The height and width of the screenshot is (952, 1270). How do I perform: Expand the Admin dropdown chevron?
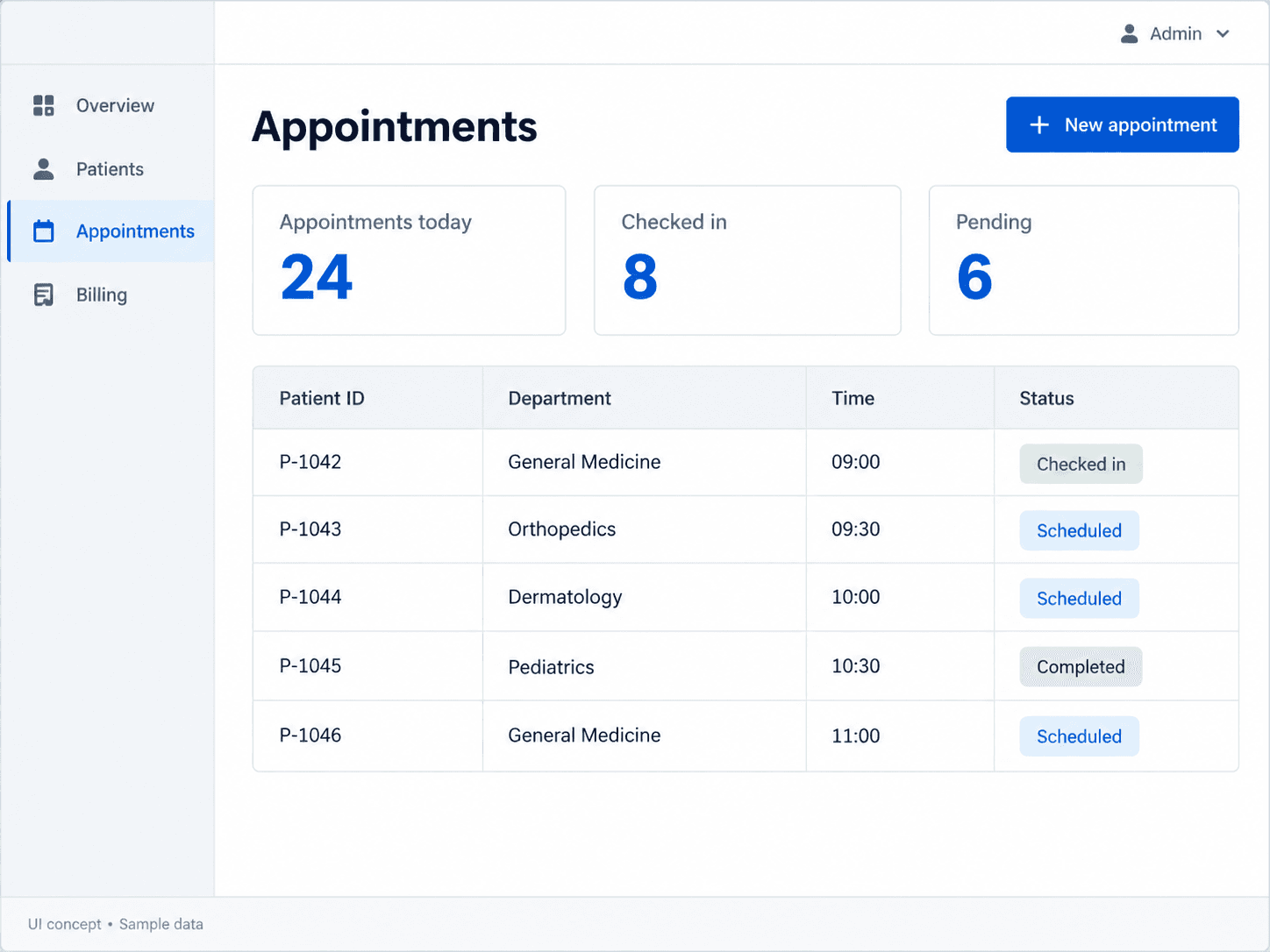1223,34
